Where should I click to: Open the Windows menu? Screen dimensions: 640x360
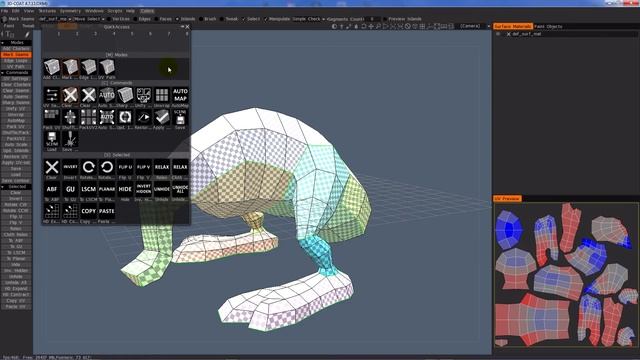[x=94, y=11]
